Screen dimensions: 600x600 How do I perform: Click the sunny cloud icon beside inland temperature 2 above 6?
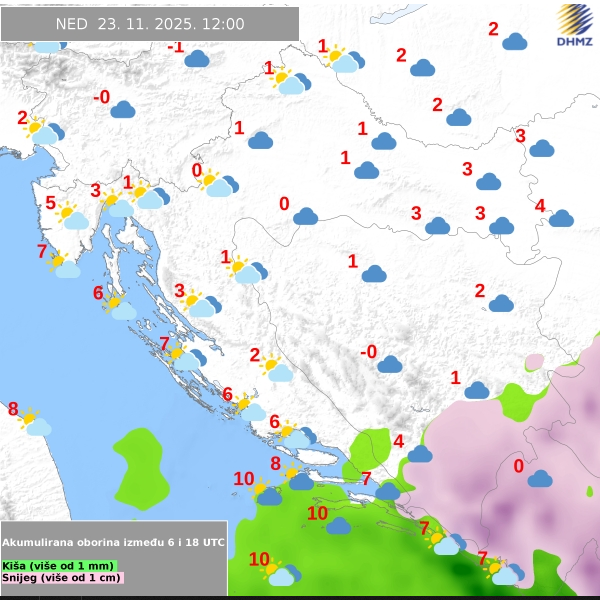(x=276, y=369)
